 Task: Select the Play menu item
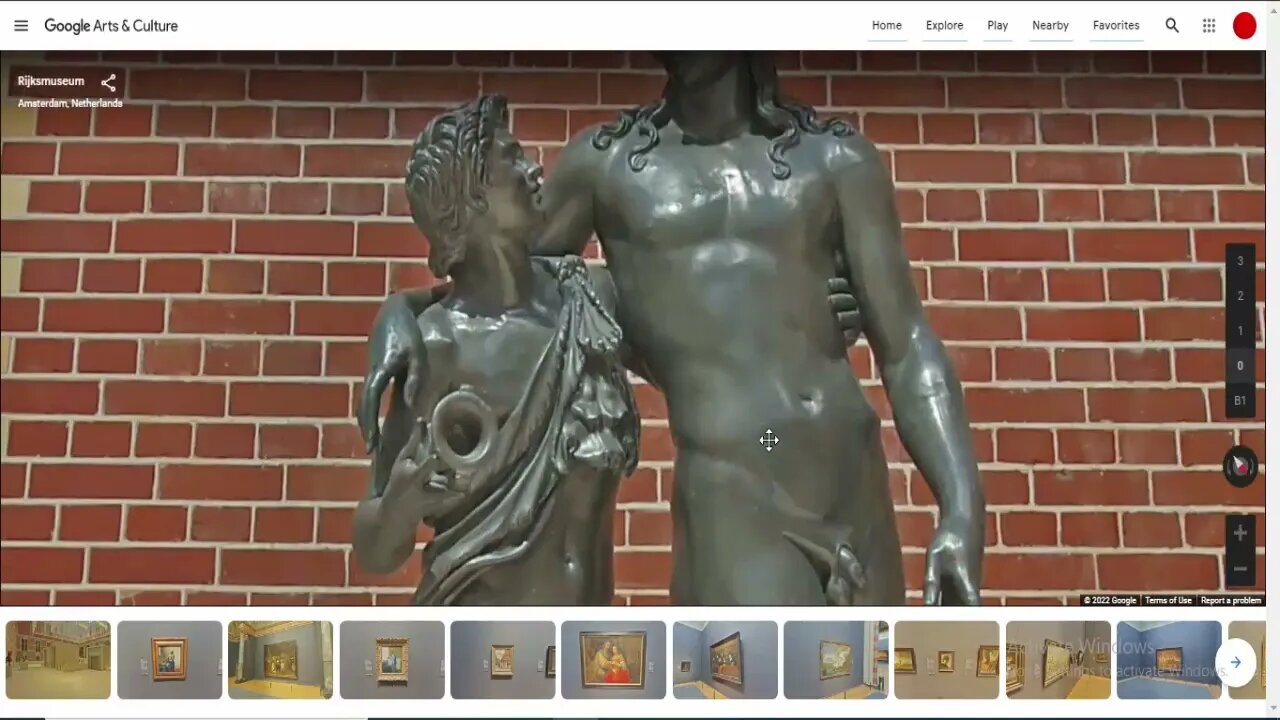point(998,26)
